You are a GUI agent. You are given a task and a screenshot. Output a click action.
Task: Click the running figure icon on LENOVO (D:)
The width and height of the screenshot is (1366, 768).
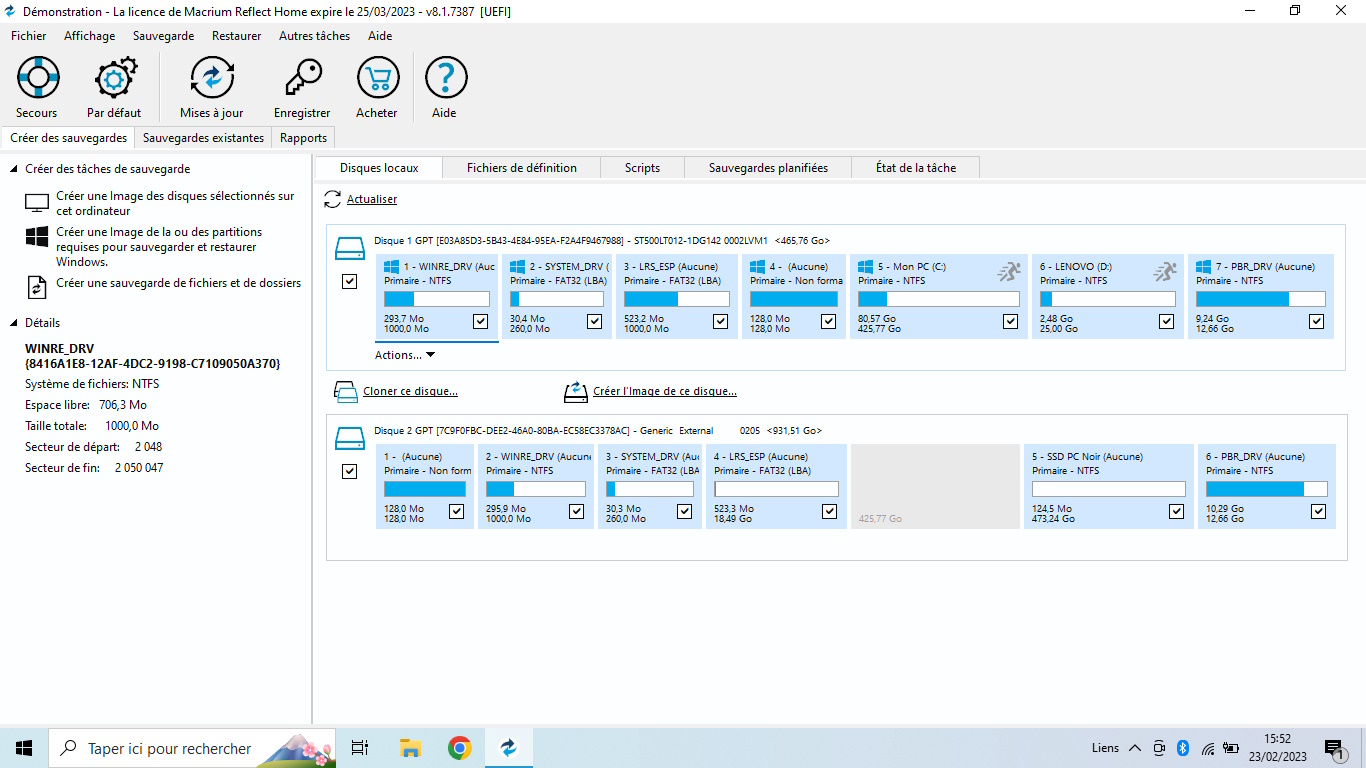[1165, 270]
